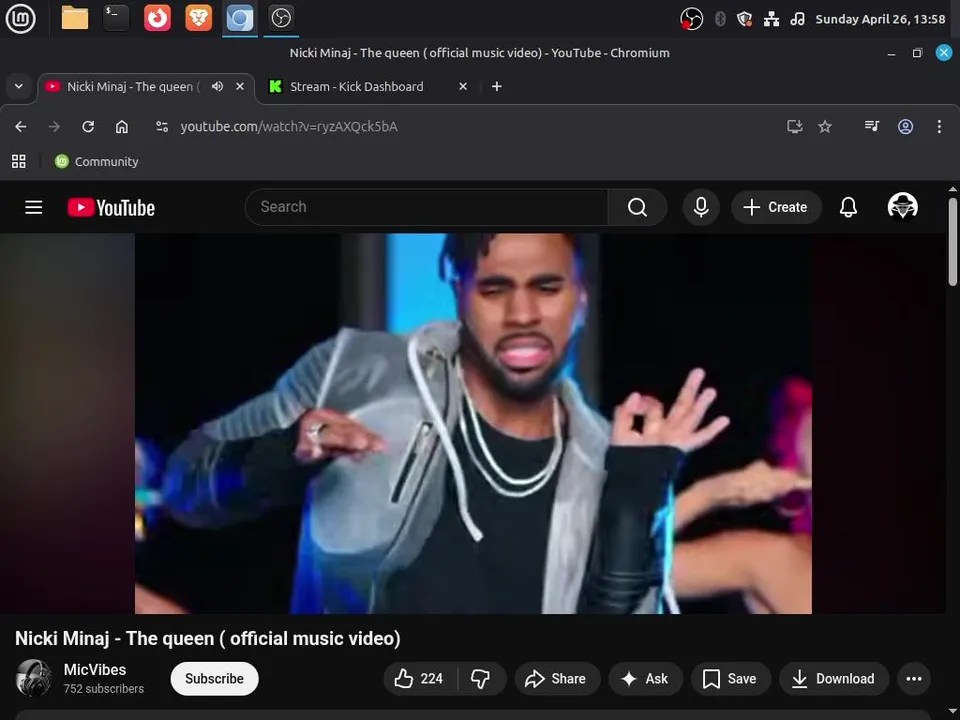960x720 pixels.
Task: Bookmark this page with the star icon
Action: 825,127
